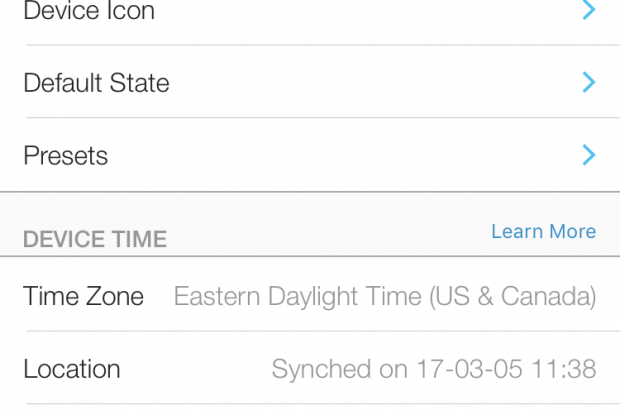Open the Default State settings row

(x=310, y=82)
